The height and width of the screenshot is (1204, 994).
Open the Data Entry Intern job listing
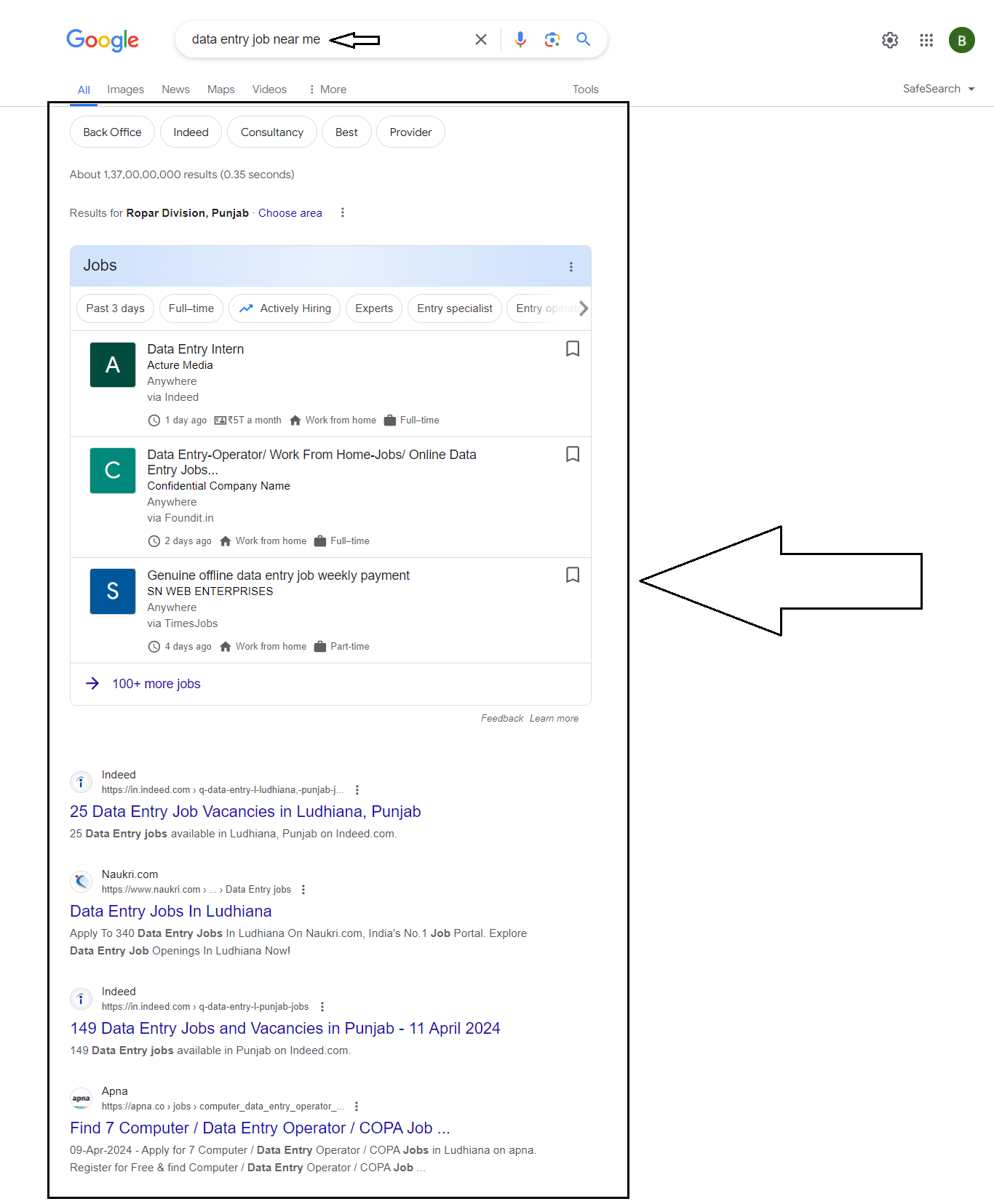[x=196, y=349]
